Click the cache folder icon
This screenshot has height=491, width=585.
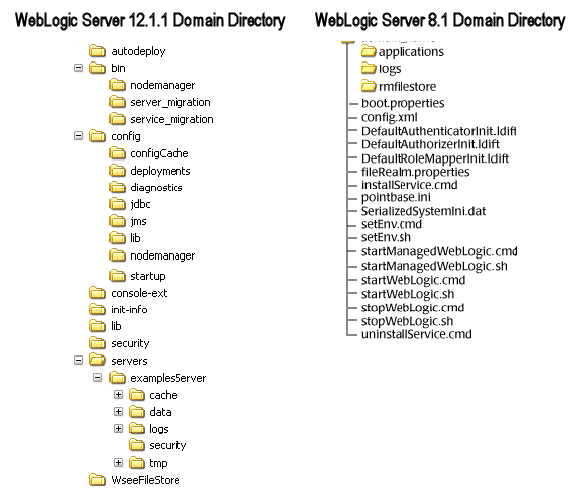[x=137, y=395]
